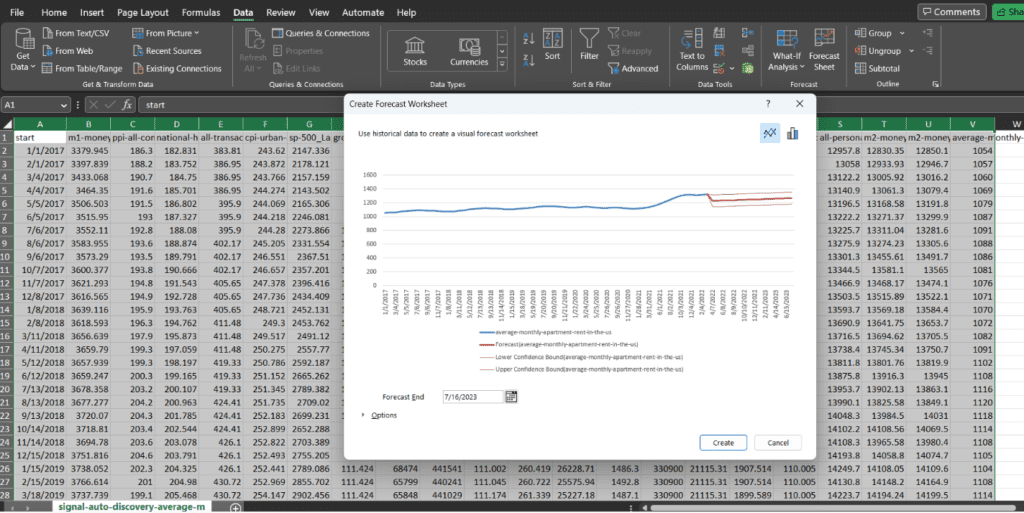Open the Comments pane

click(x=950, y=12)
